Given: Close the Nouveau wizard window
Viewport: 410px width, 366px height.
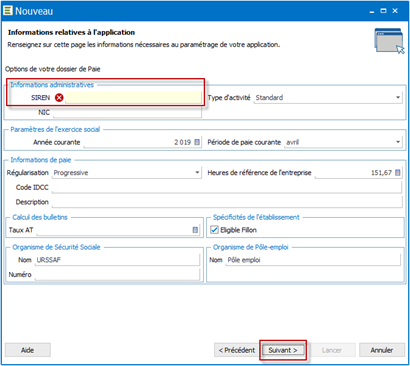Looking at the screenshot, I should click(x=395, y=11).
